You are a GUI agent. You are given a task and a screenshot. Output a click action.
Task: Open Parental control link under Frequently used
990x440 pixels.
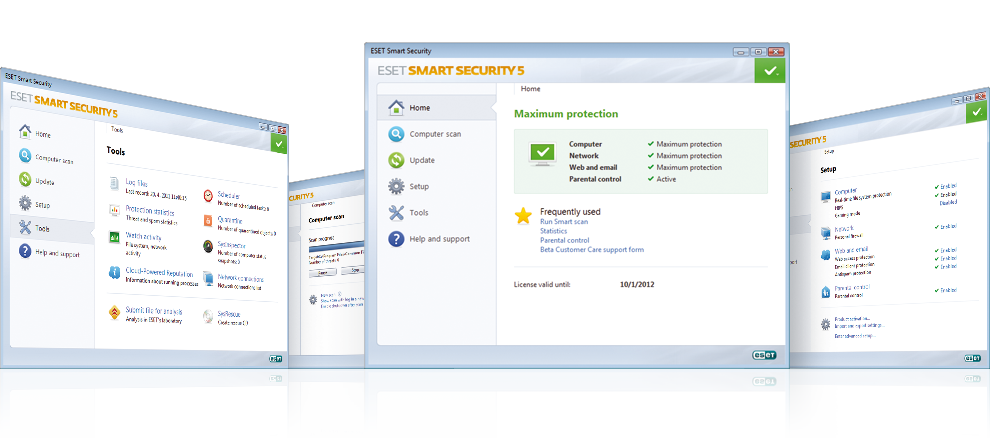[x=564, y=241]
